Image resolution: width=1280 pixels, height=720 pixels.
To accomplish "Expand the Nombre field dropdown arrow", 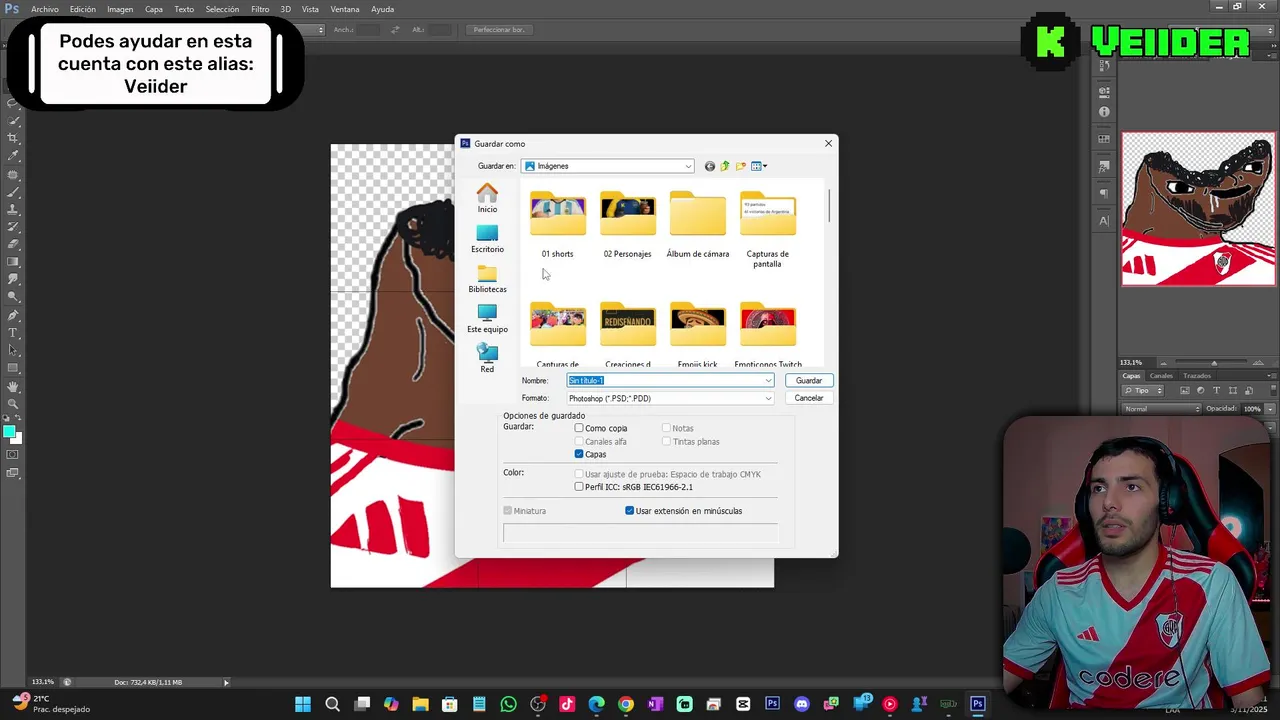I will click(x=768, y=380).
